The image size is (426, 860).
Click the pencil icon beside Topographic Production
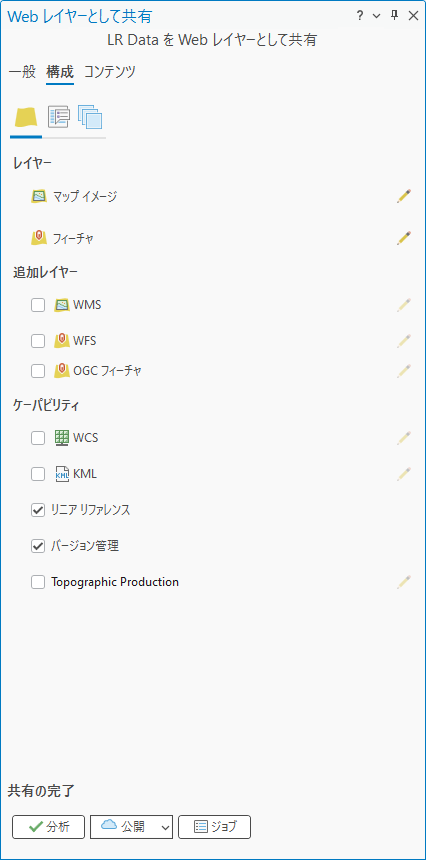coord(404,582)
